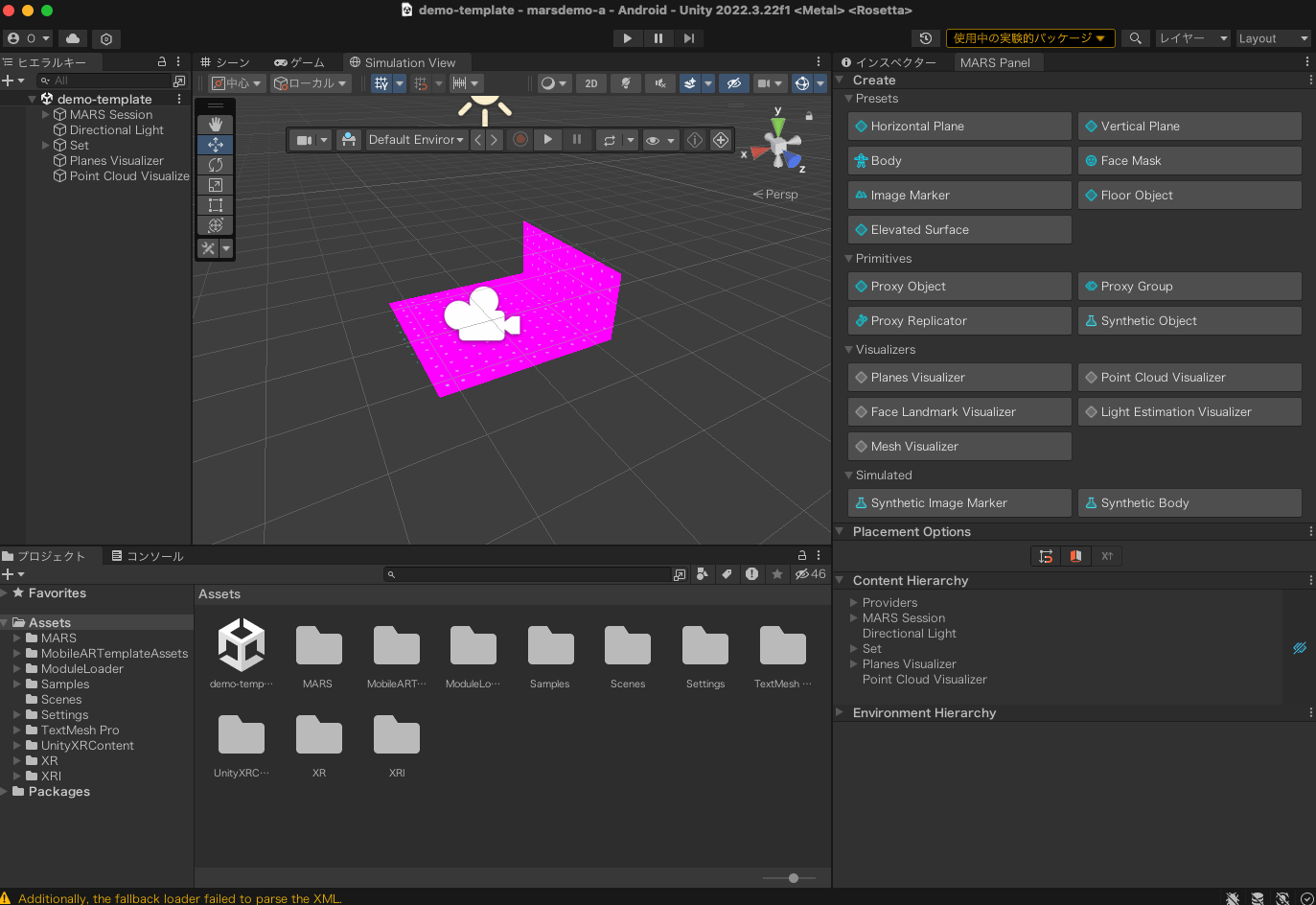The image size is (1316, 905).
Task: Click the custom editor tools wrench icon
Action: click(x=208, y=248)
